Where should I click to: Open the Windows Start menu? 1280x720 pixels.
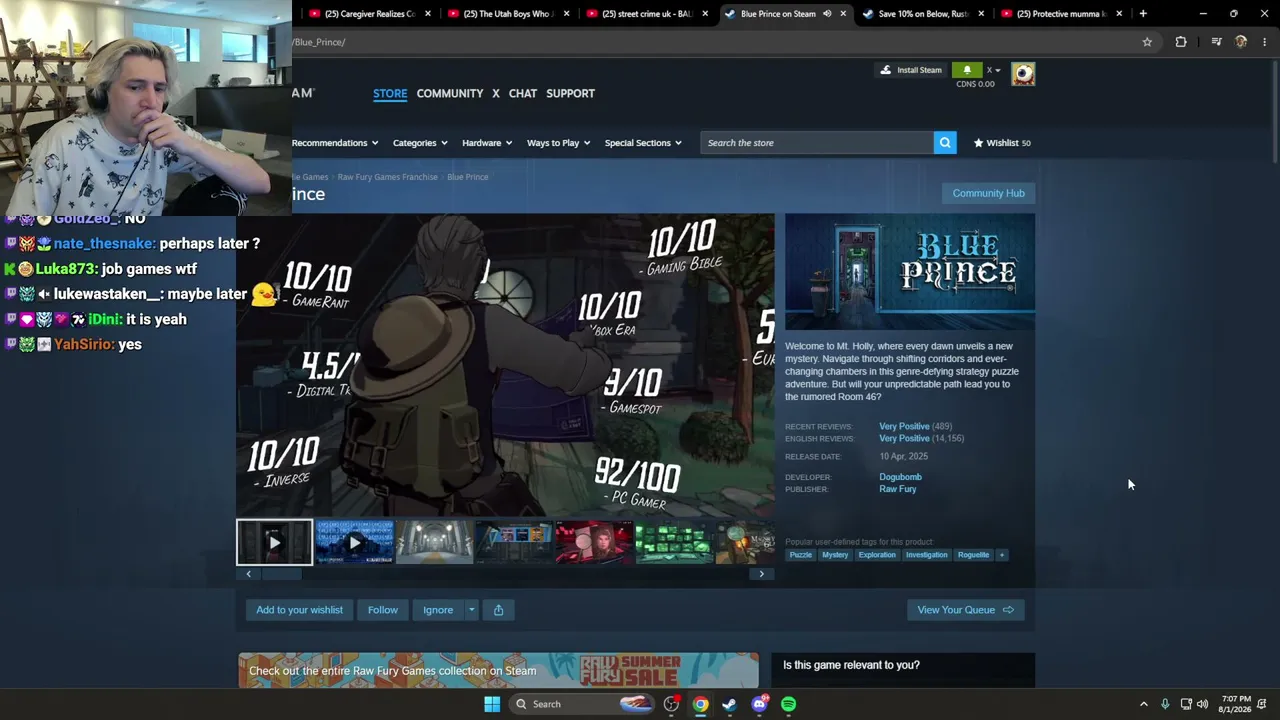[x=492, y=704]
